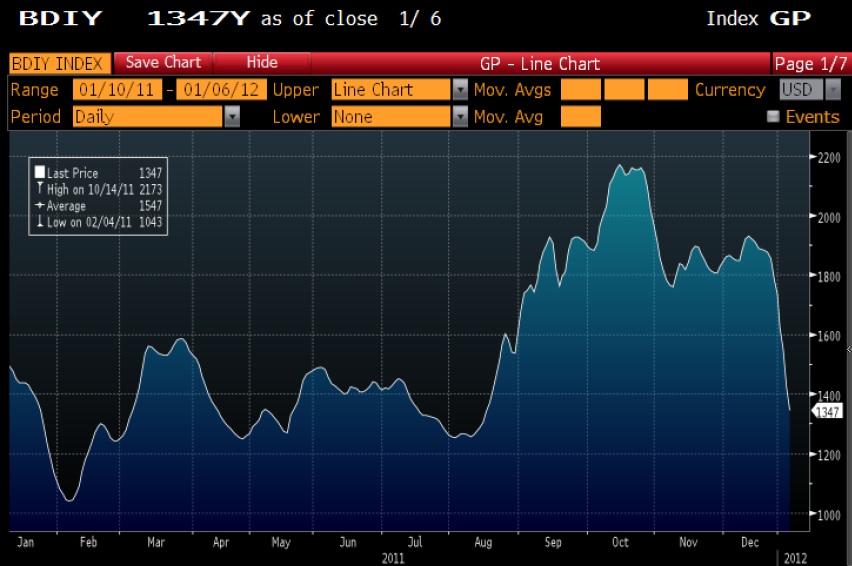
Task: Click the 1600 label on price axis
Action: [x=829, y=336]
